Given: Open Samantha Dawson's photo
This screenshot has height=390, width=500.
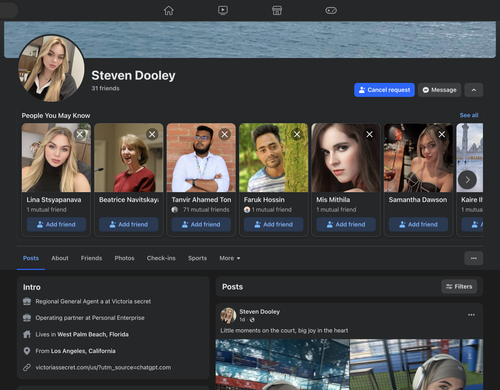Looking at the screenshot, I should click(418, 158).
